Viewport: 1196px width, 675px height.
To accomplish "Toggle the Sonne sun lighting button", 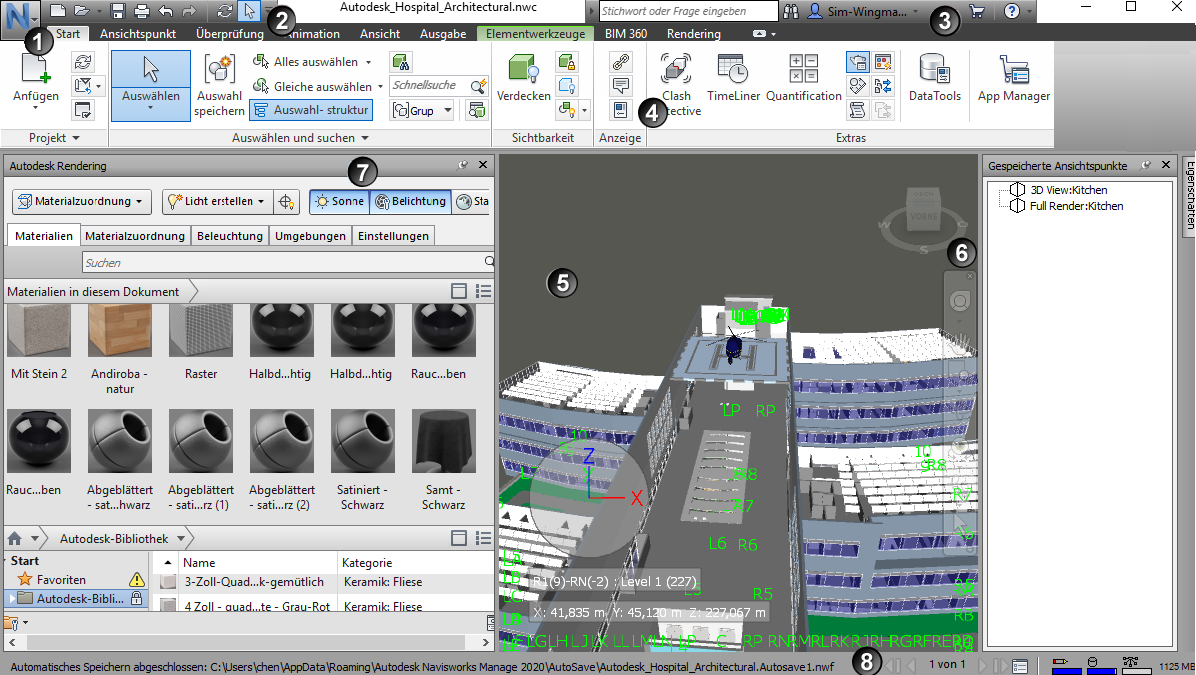I will (339, 201).
